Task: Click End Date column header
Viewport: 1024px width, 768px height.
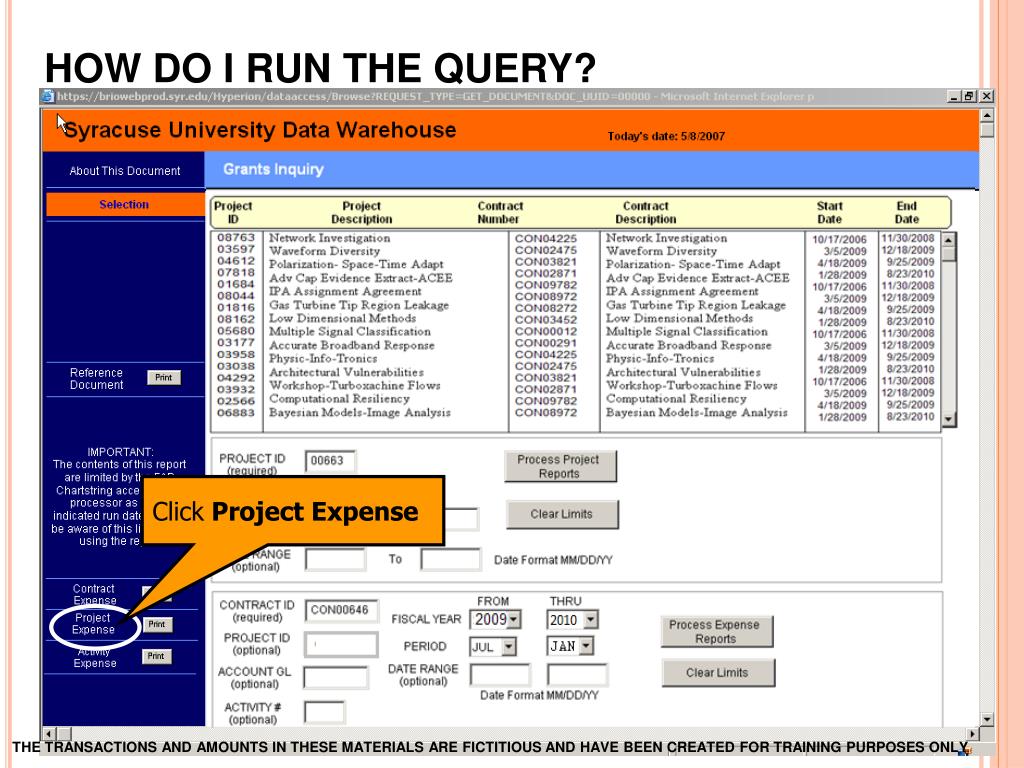Action: [x=906, y=212]
